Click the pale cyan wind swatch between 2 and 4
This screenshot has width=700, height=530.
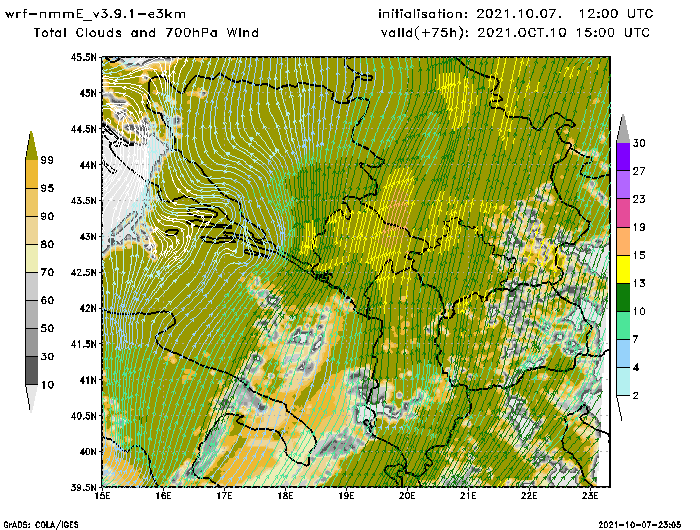tap(623, 382)
